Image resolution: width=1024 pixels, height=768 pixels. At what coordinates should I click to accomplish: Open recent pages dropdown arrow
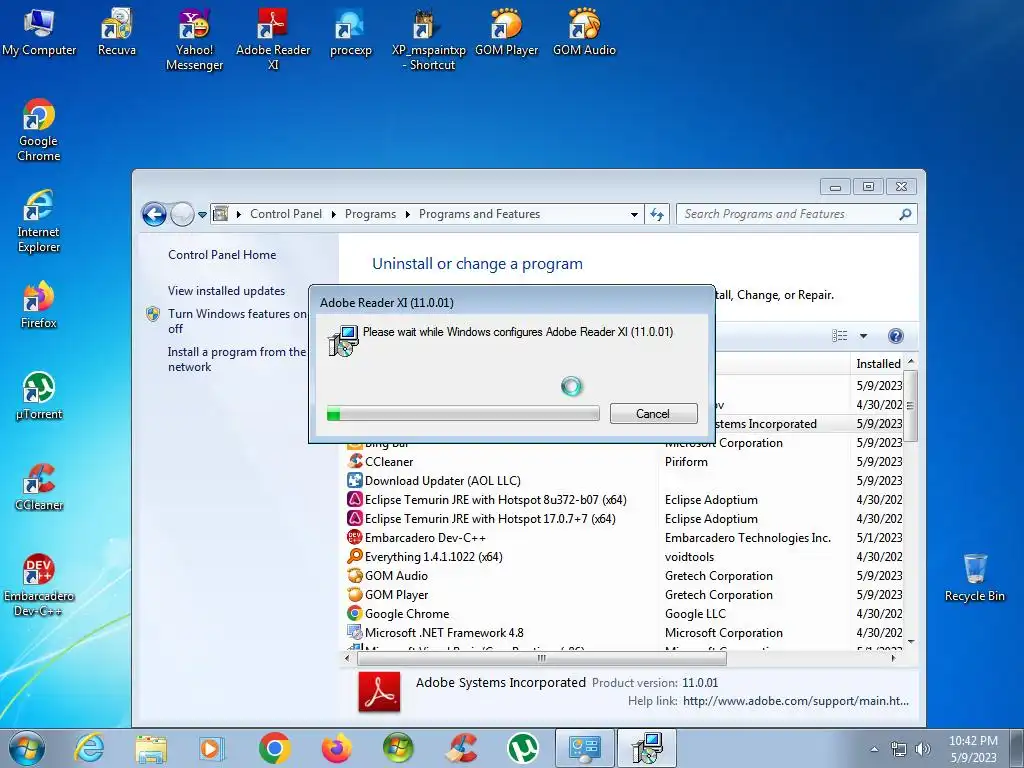click(202, 215)
